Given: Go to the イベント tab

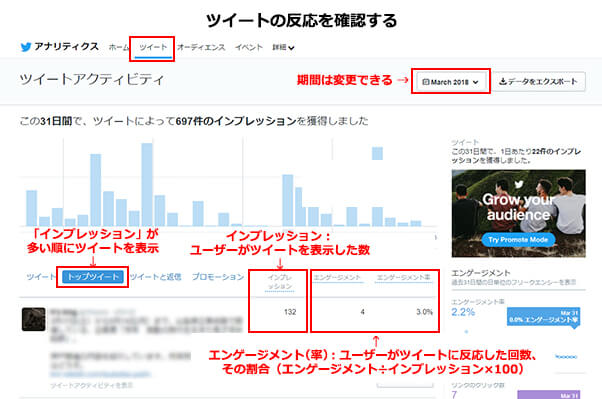Looking at the screenshot, I should [x=249, y=48].
